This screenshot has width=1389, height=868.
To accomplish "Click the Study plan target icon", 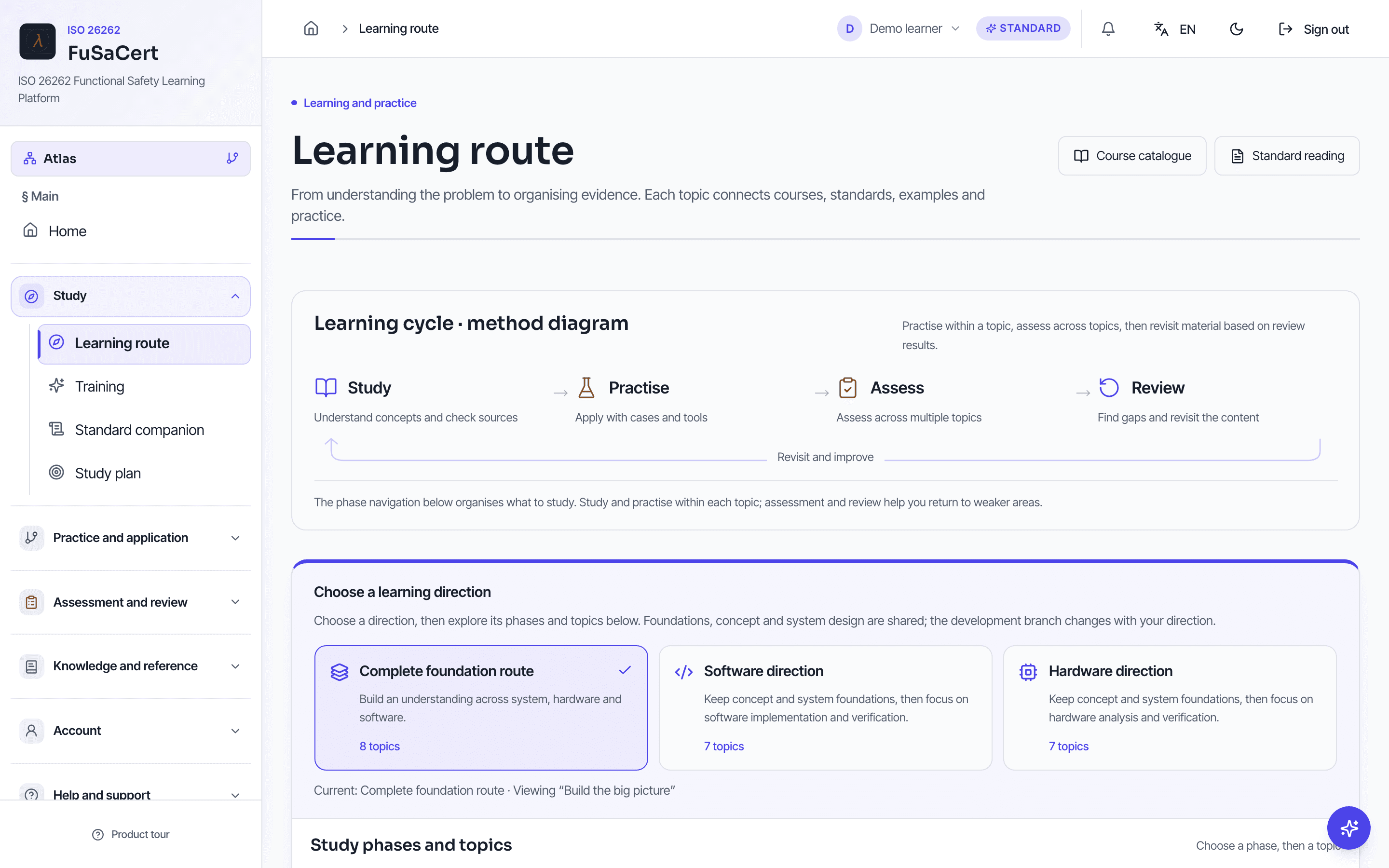I will pos(56,473).
